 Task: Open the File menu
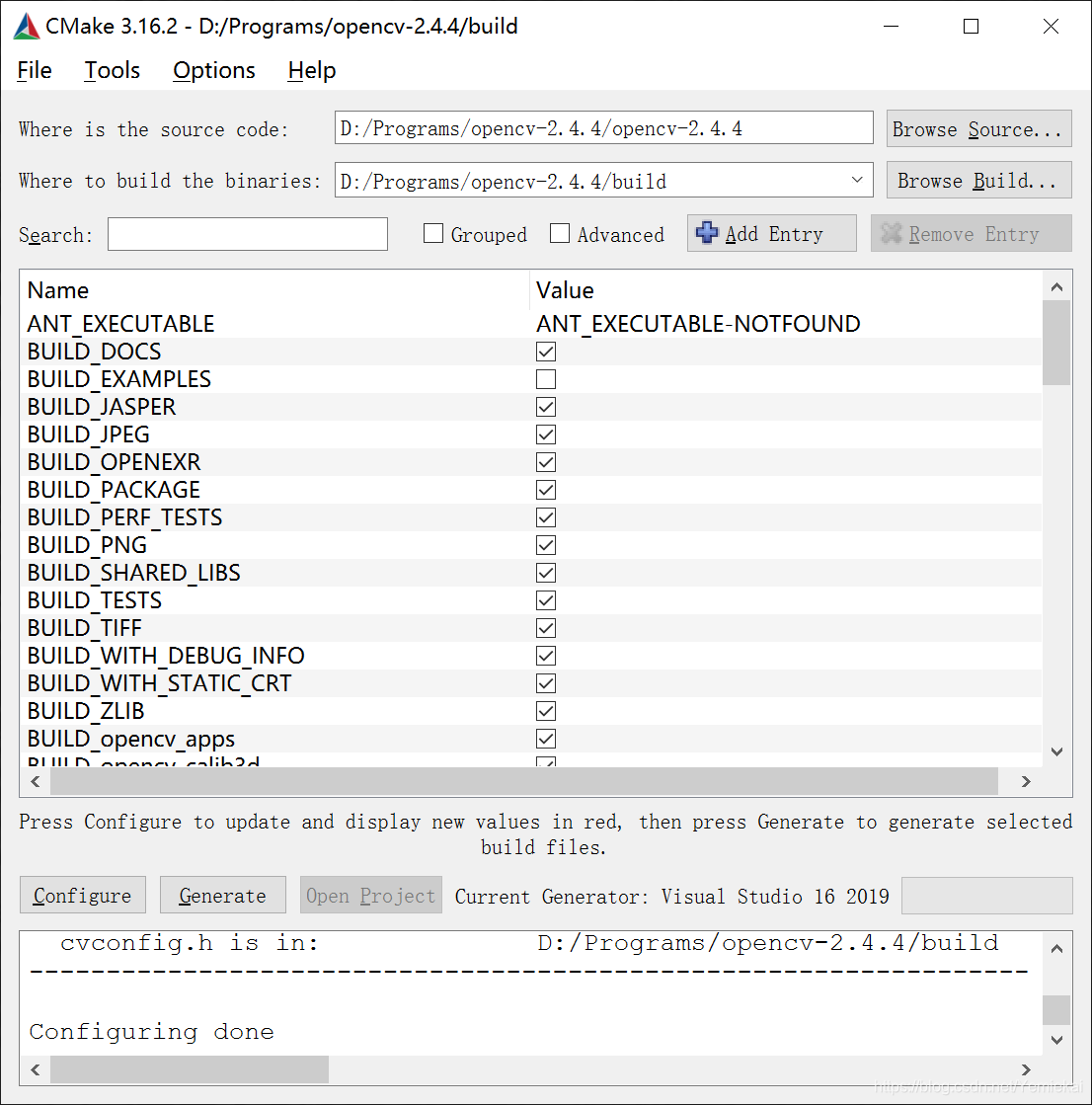tap(35, 70)
